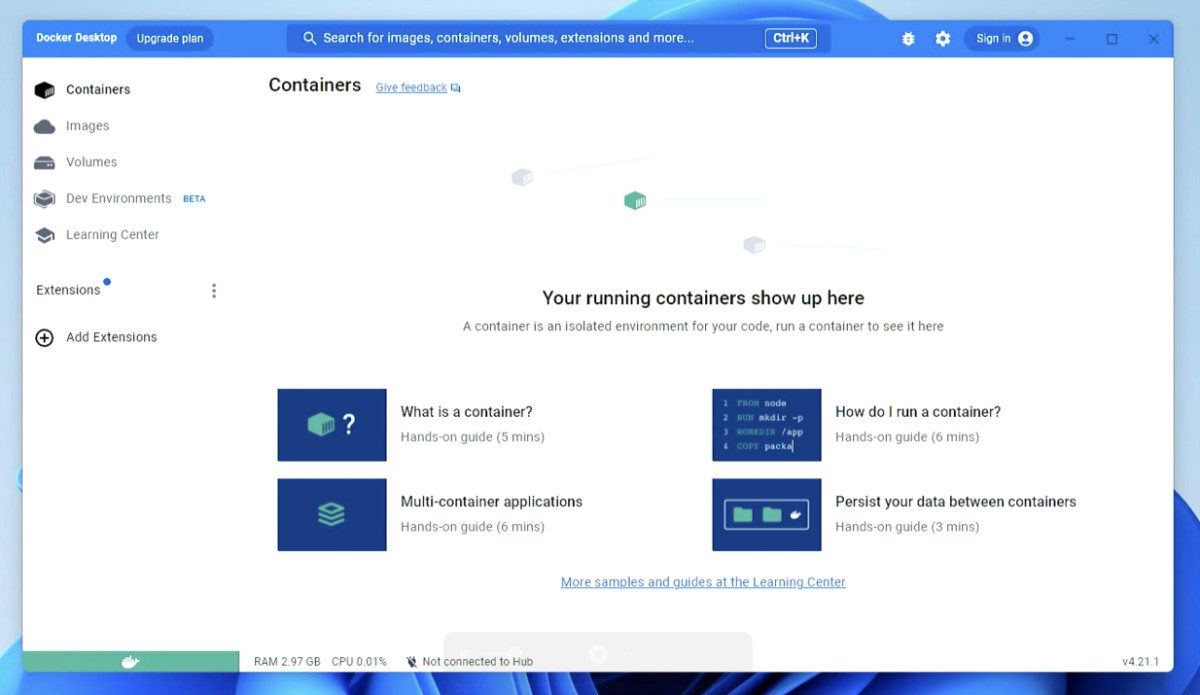Click the Volumes drive icon
The image size is (1200, 695).
point(44,162)
